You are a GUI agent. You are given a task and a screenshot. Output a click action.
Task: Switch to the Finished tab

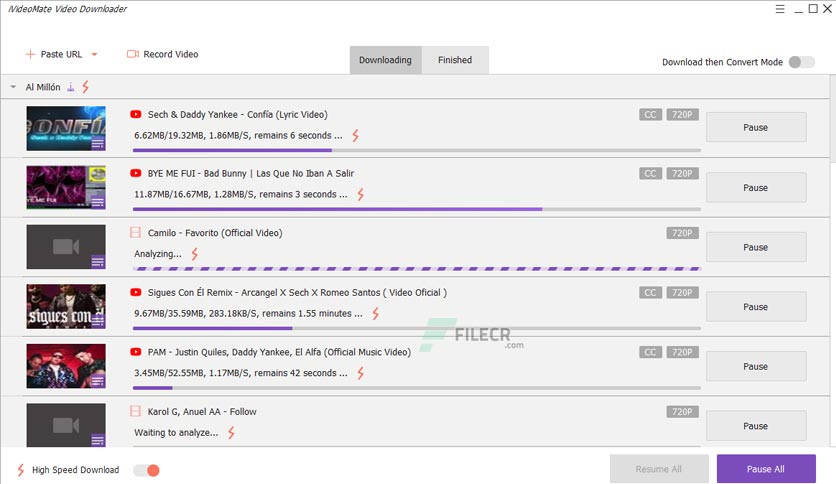click(x=455, y=60)
